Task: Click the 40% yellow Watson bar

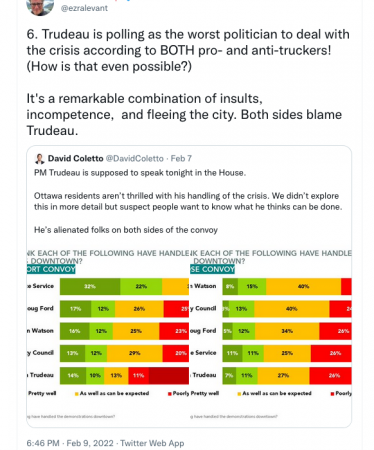Action: pyautogui.click(x=303, y=286)
